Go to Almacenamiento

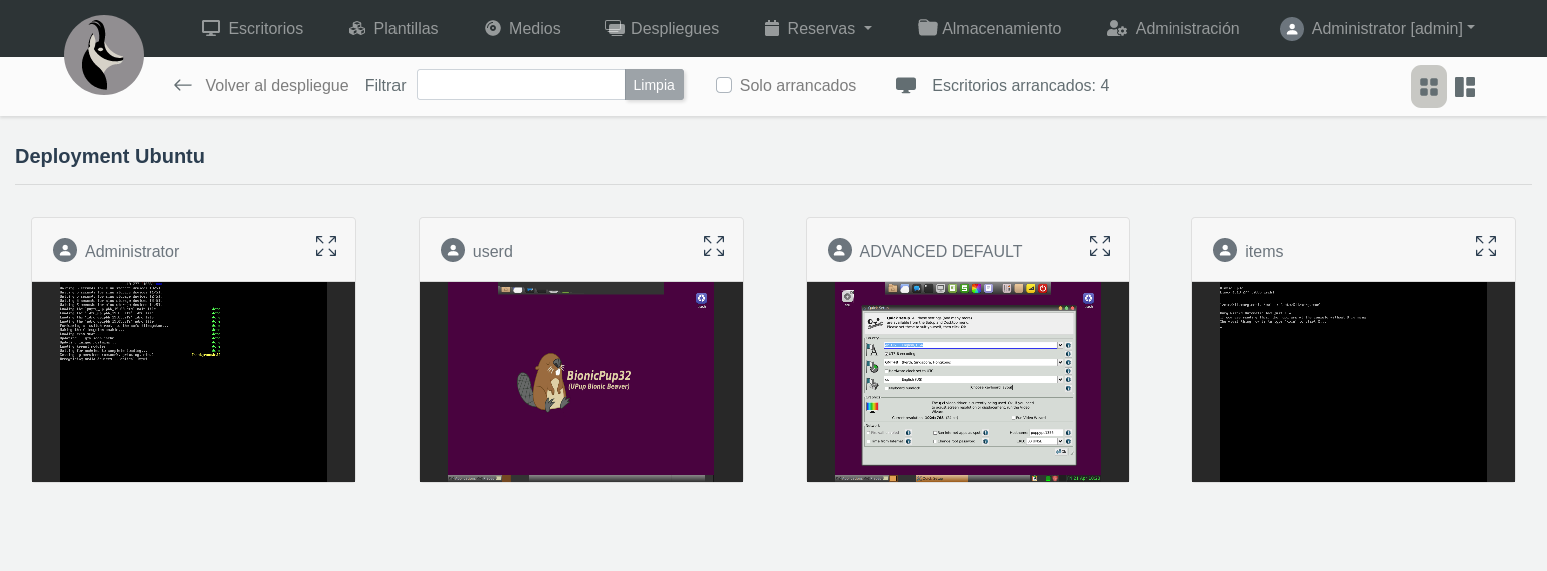(989, 28)
